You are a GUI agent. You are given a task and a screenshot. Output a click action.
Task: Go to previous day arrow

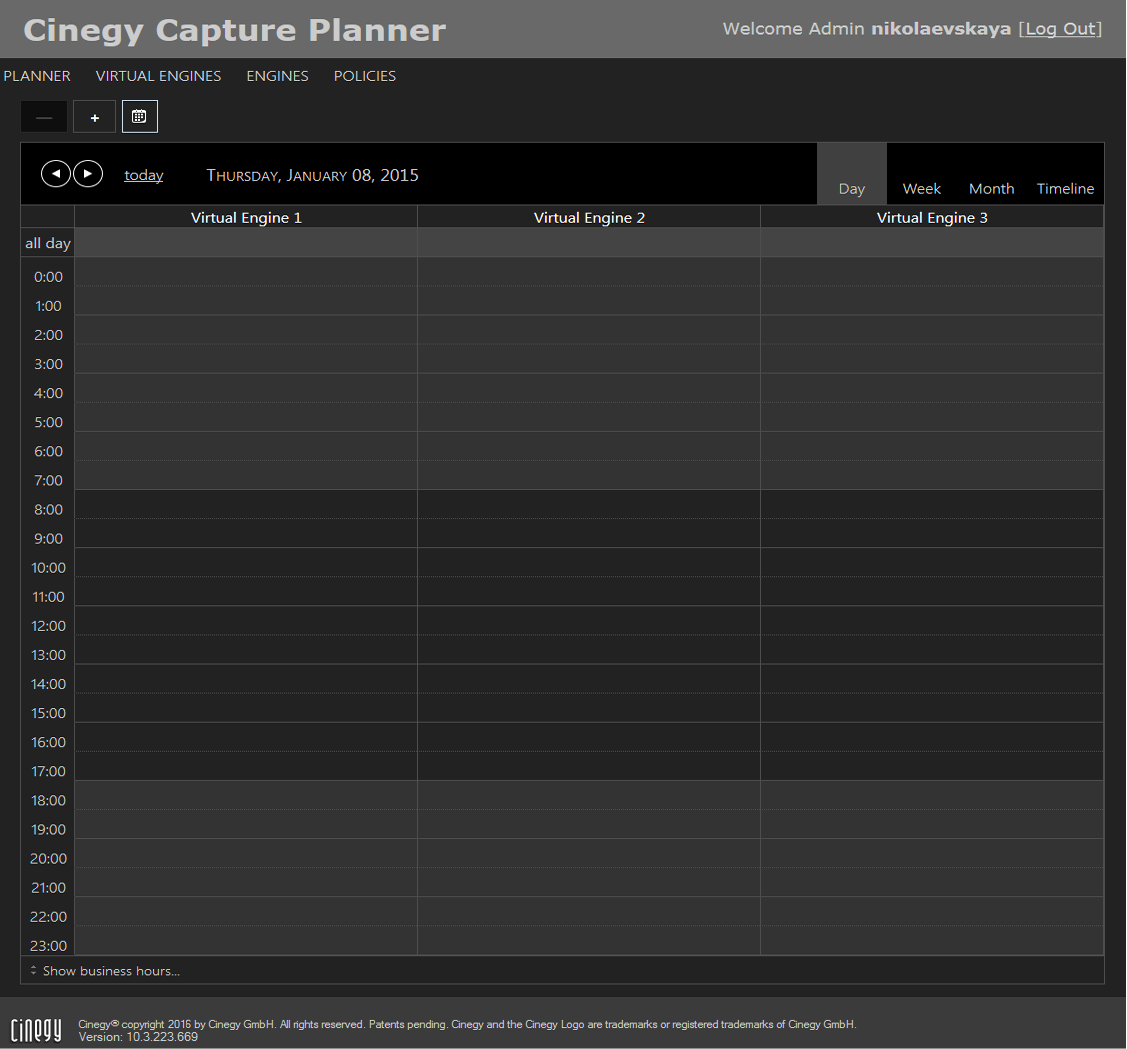coord(55,174)
